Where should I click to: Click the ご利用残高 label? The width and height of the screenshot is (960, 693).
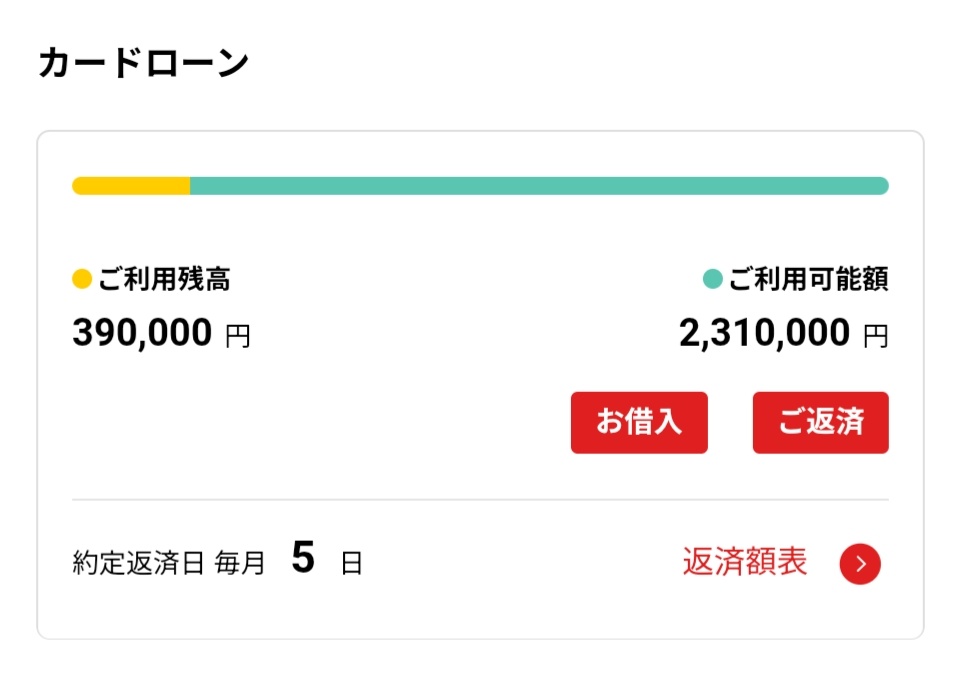tap(164, 280)
